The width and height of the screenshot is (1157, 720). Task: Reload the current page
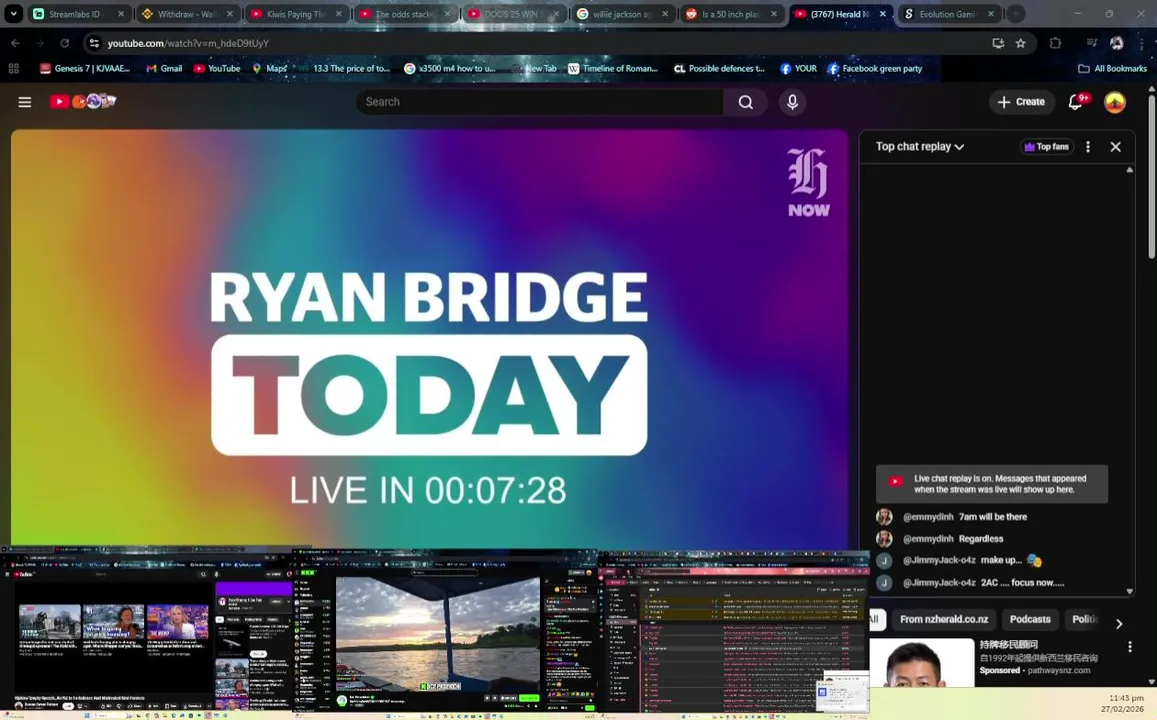tap(65, 44)
